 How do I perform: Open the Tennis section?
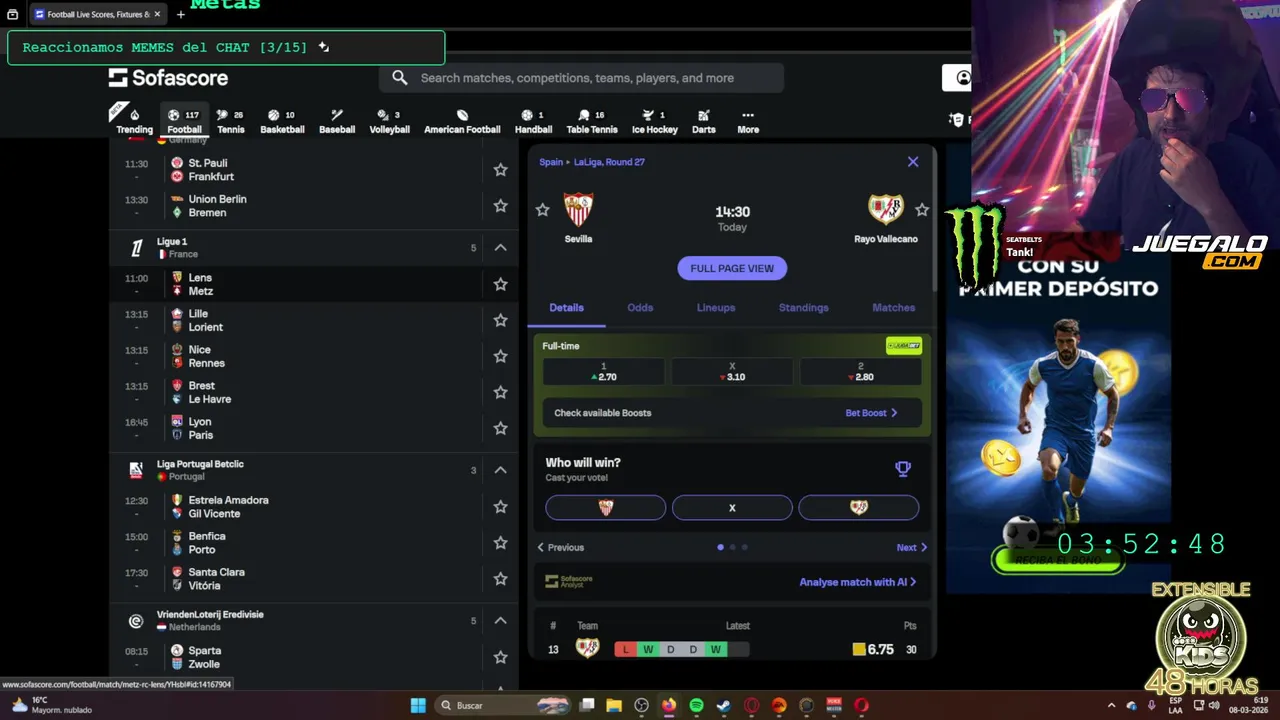(x=230, y=121)
